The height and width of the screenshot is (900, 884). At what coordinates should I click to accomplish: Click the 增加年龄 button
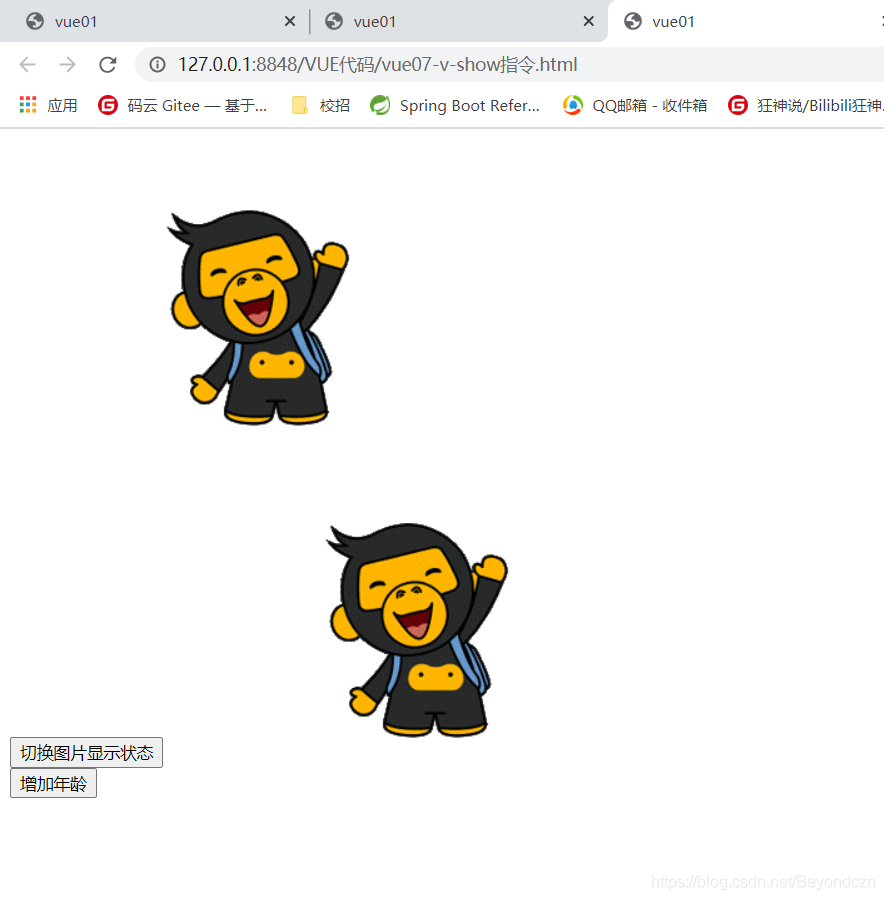point(53,783)
